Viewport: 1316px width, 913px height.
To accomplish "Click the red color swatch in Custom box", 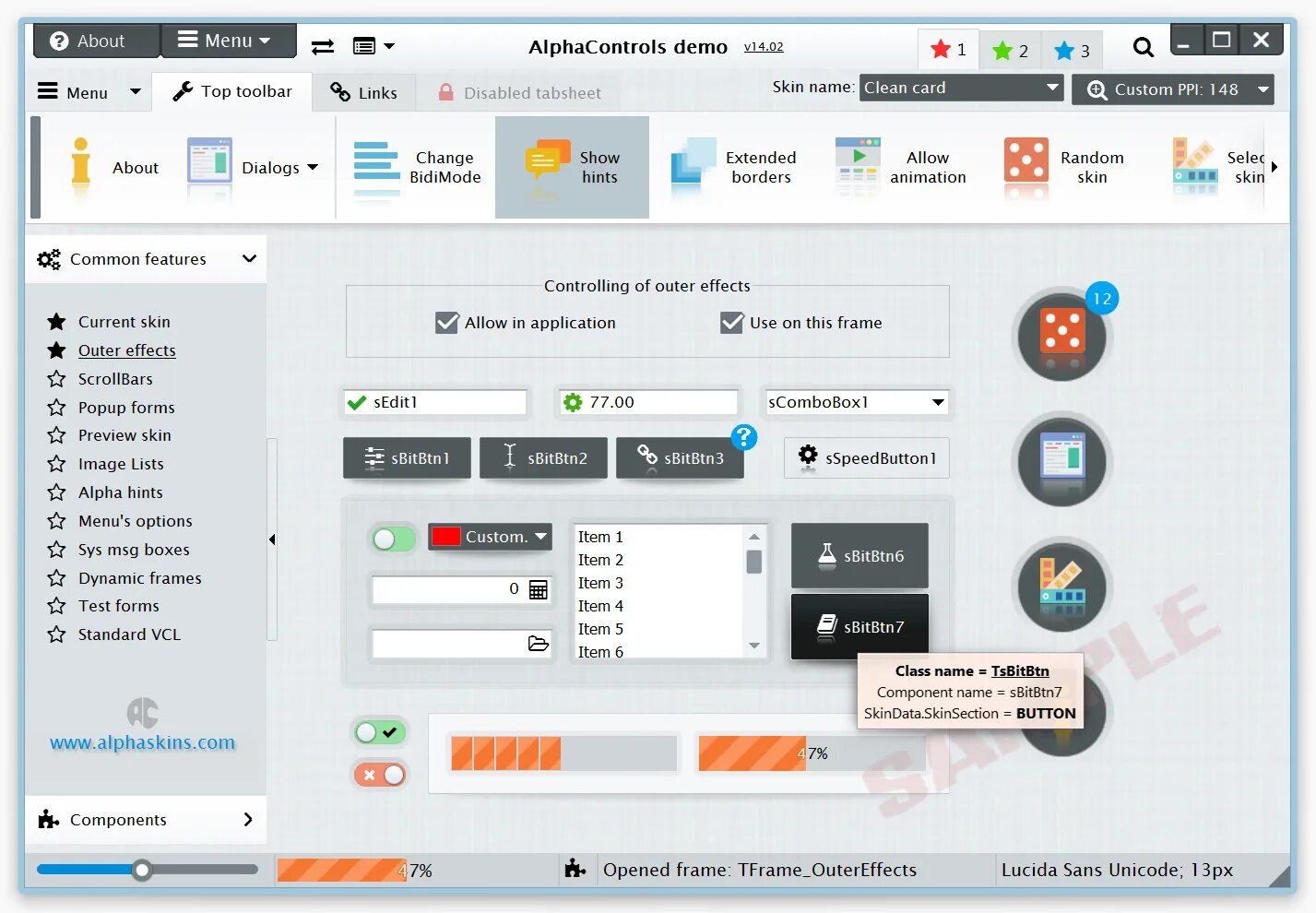I will click(x=446, y=537).
